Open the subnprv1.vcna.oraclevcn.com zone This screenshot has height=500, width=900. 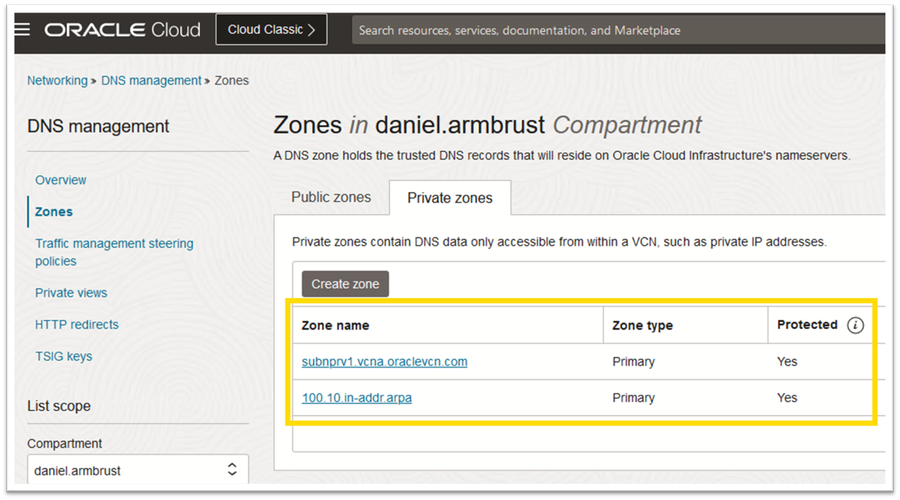385,362
